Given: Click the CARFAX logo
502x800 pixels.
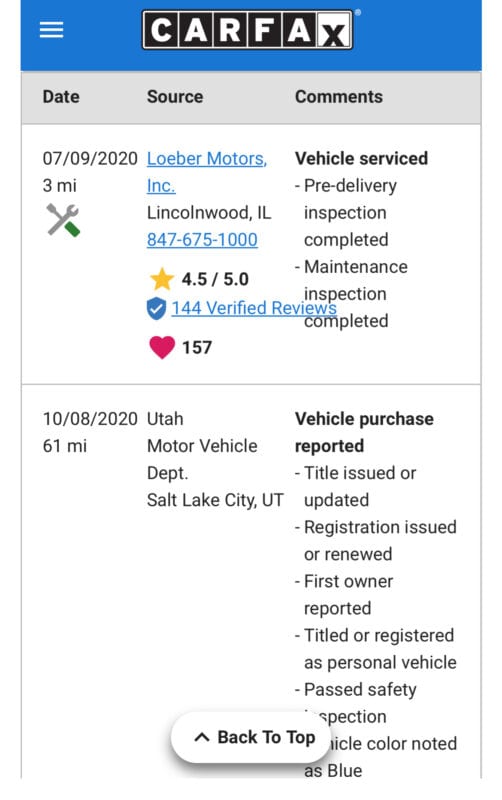Looking at the screenshot, I should (x=248, y=30).
